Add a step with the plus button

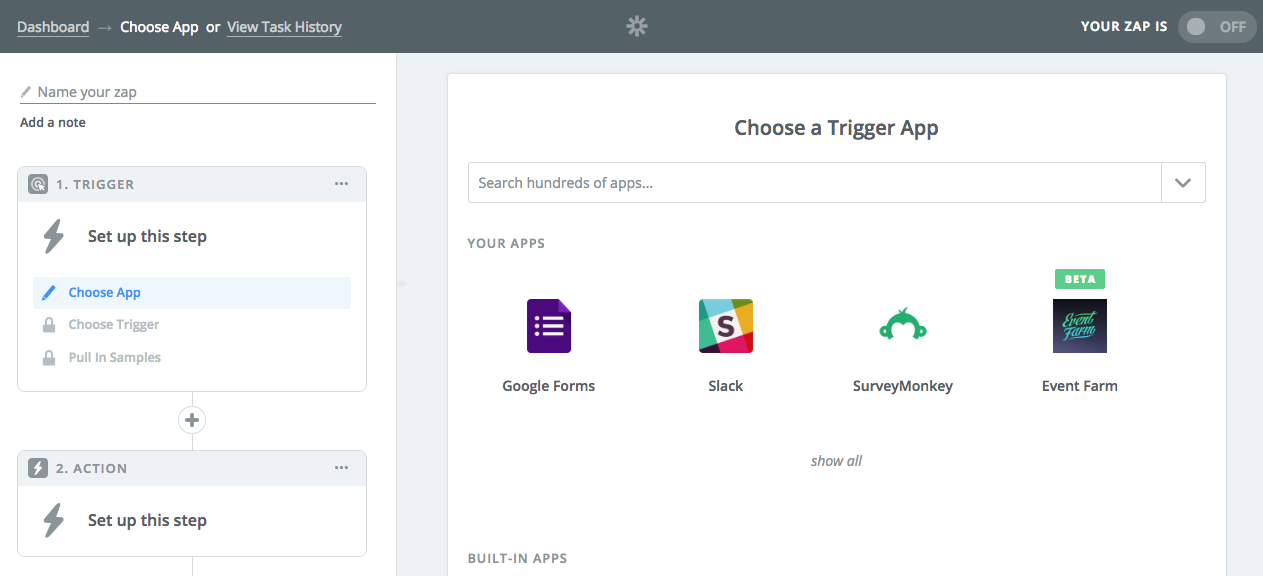(x=192, y=420)
